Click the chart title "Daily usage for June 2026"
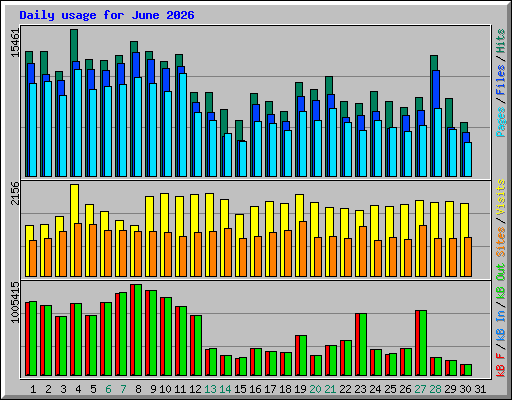This screenshot has width=512, height=400. click(x=107, y=15)
